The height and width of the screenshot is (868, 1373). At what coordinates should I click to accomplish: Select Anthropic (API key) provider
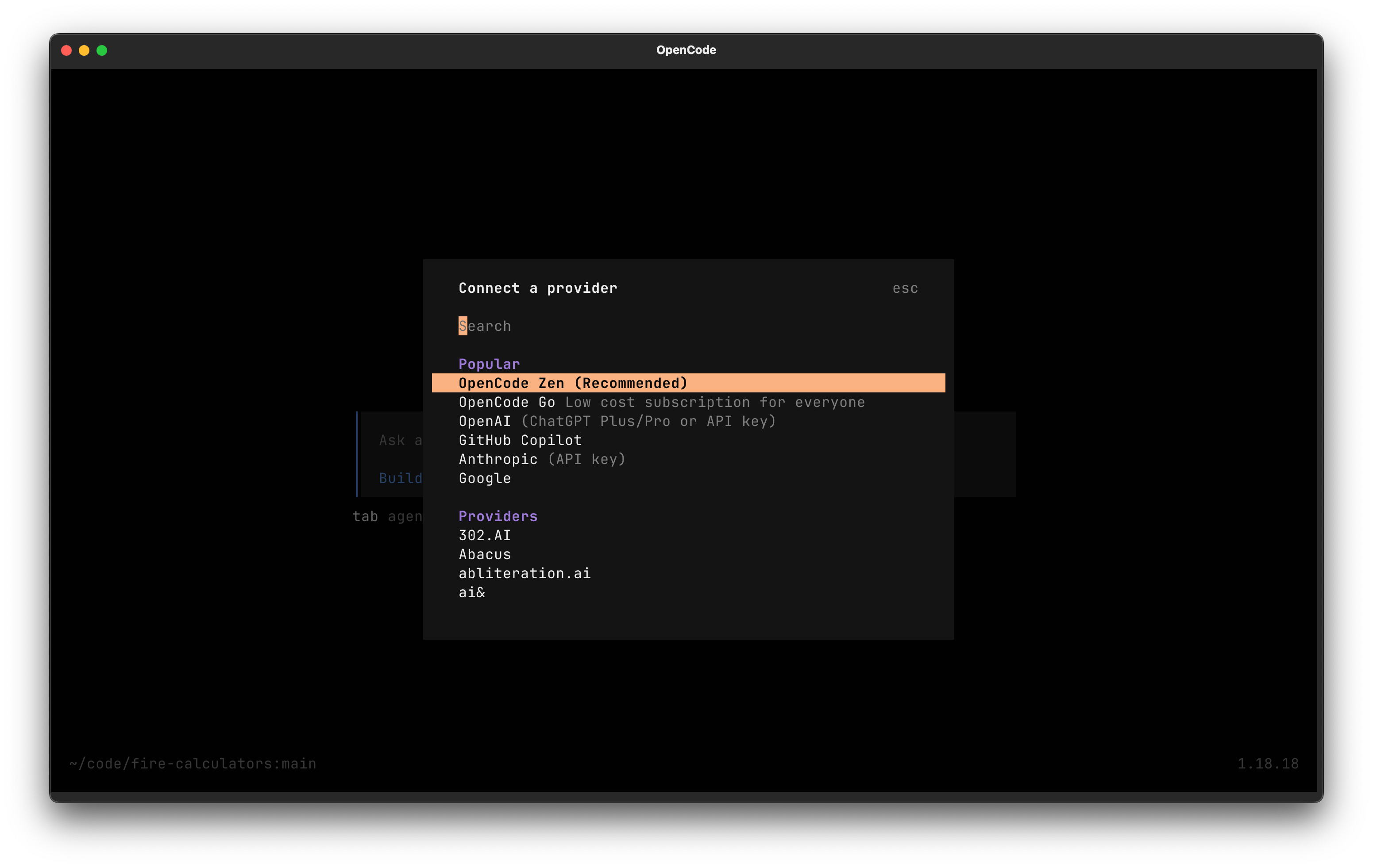(688, 459)
